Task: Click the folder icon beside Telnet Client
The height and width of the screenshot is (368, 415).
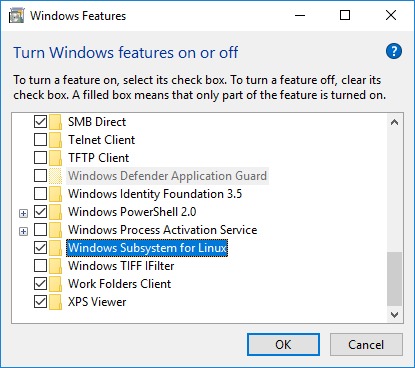Action: [x=55, y=140]
